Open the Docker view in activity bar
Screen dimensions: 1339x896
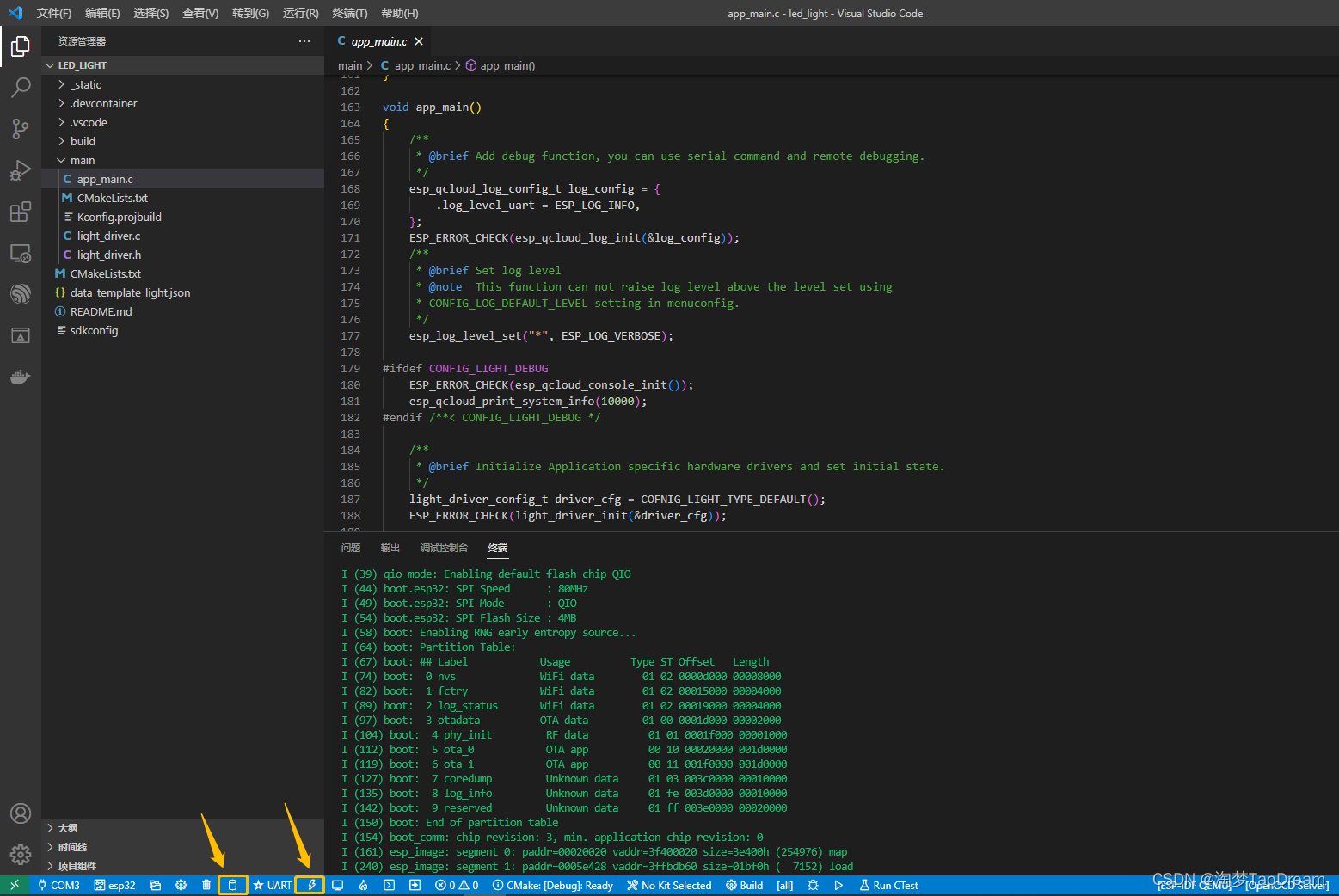pyautogui.click(x=21, y=377)
